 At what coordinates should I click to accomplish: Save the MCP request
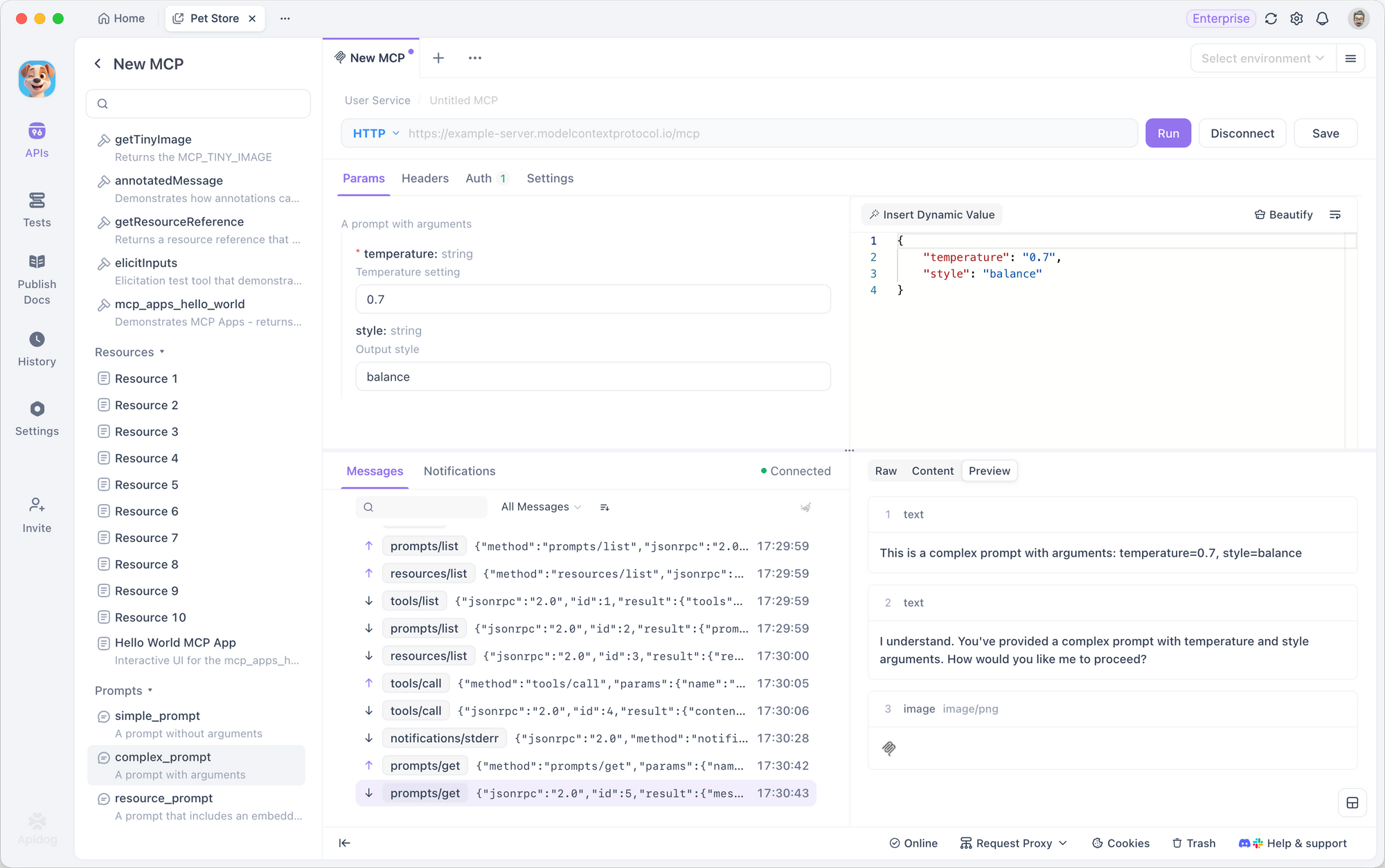pos(1325,134)
